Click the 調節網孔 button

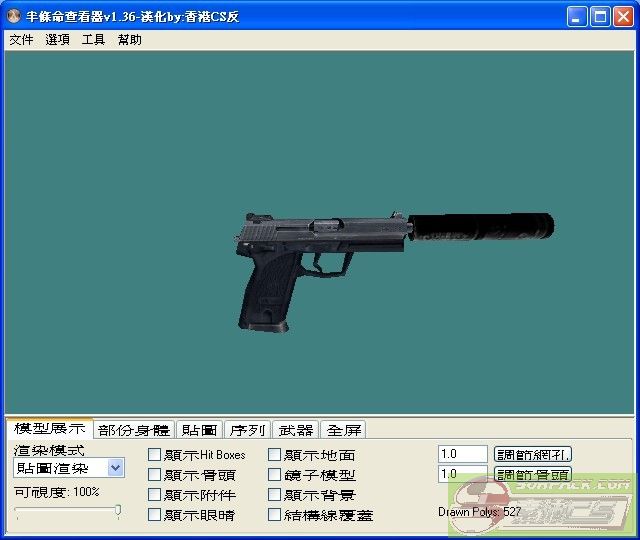pyautogui.click(x=533, y=454)
